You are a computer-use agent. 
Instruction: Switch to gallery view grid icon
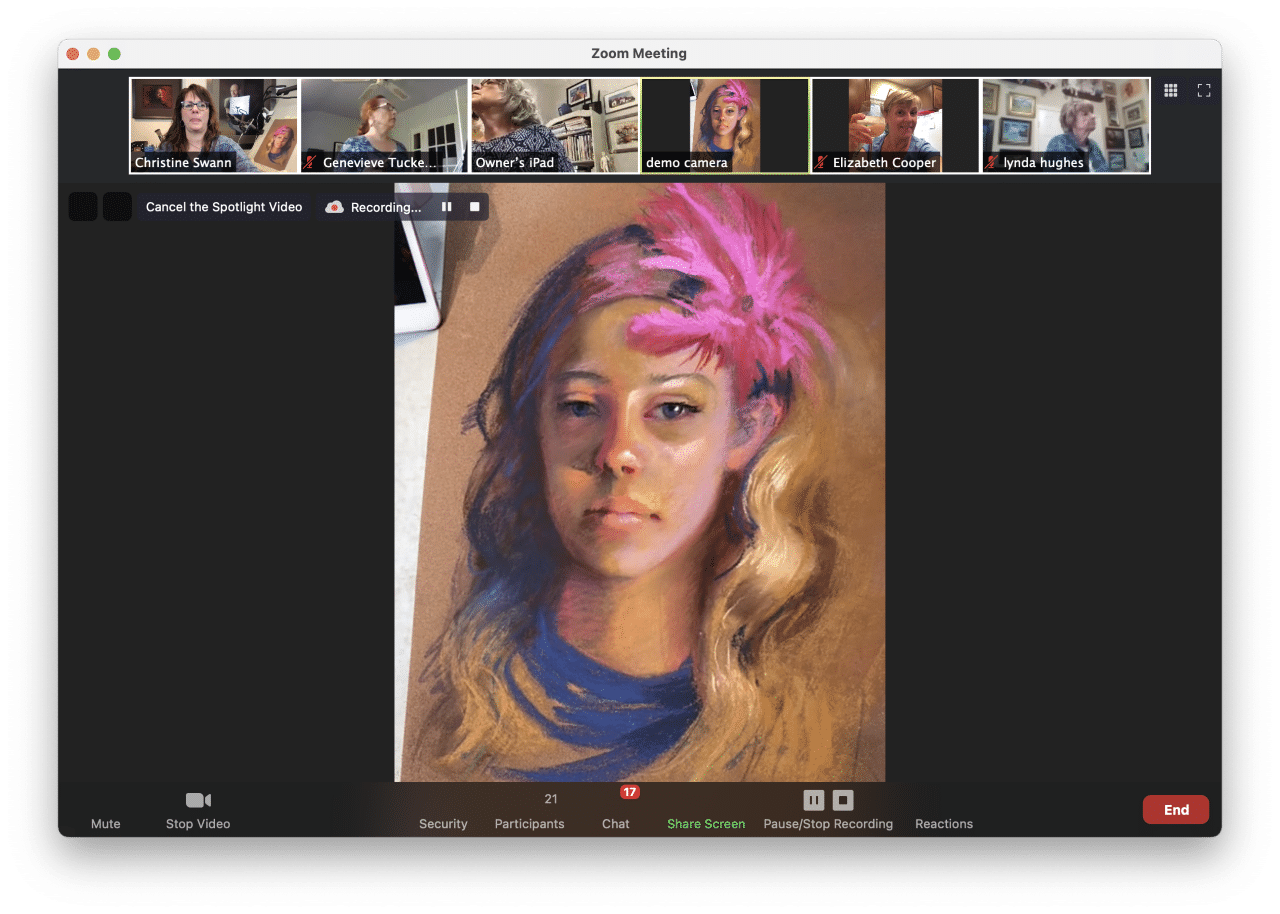[x=1170, y=90]
